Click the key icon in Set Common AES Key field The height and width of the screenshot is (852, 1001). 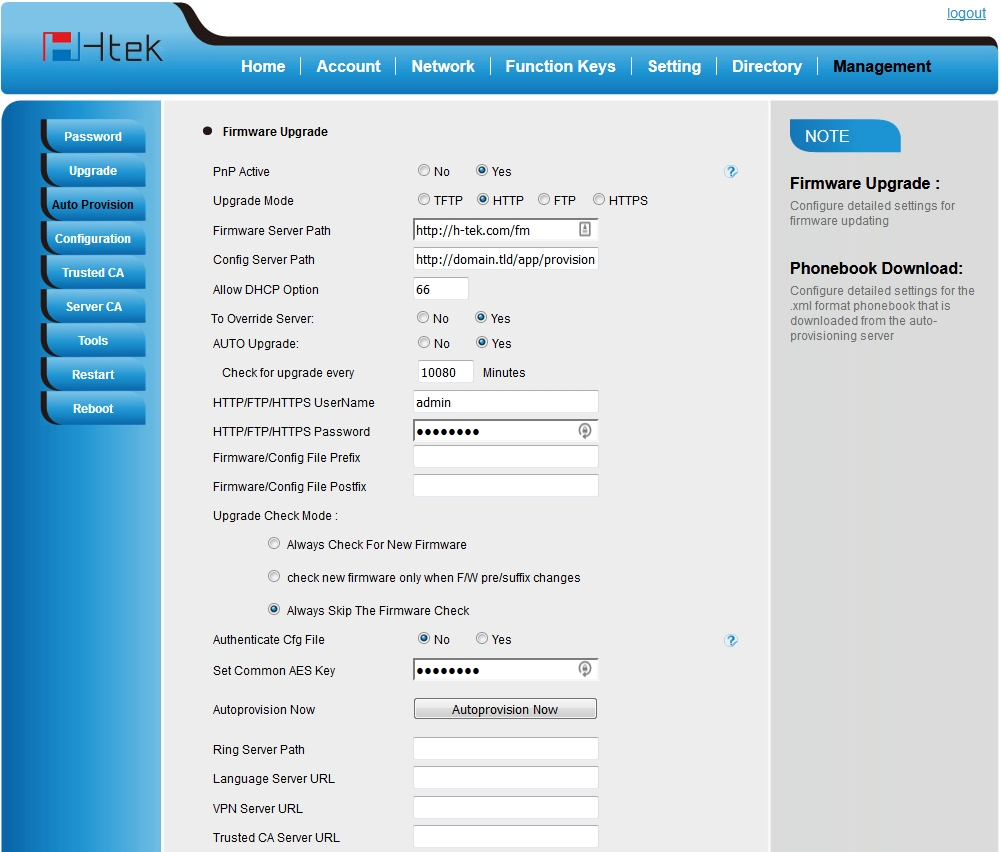(x=585, y=669)
